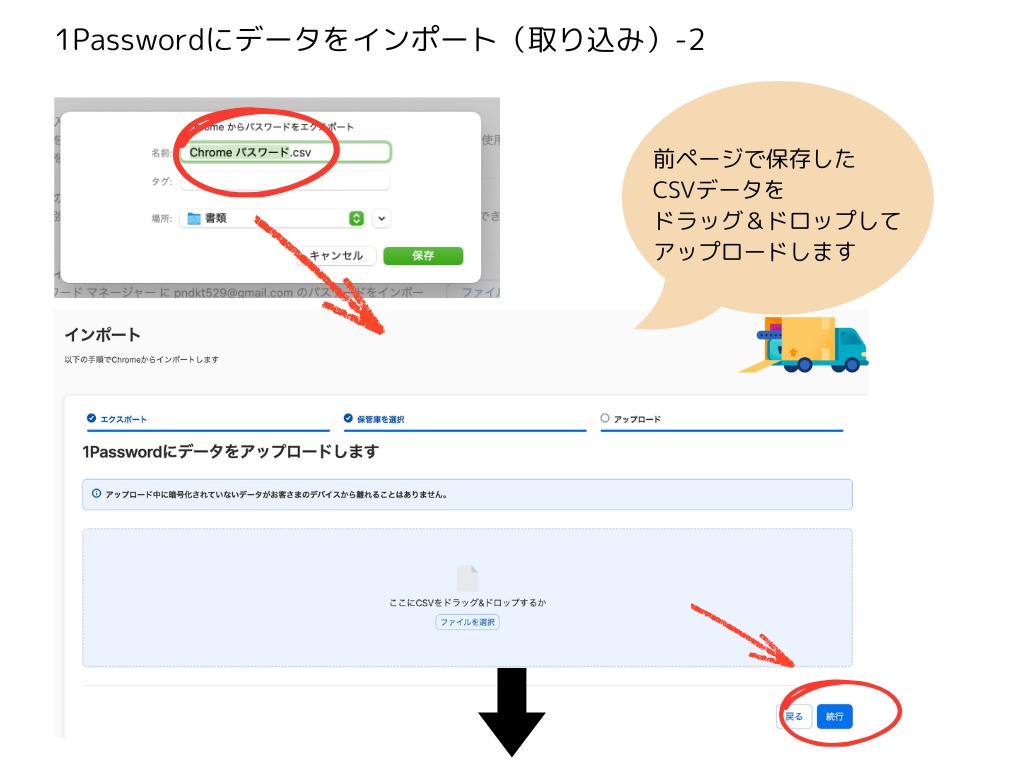Viewport: 1024px width, 768px height.
Task: Click the checked エクスポート step icon
Action: (x=91, y=418)
